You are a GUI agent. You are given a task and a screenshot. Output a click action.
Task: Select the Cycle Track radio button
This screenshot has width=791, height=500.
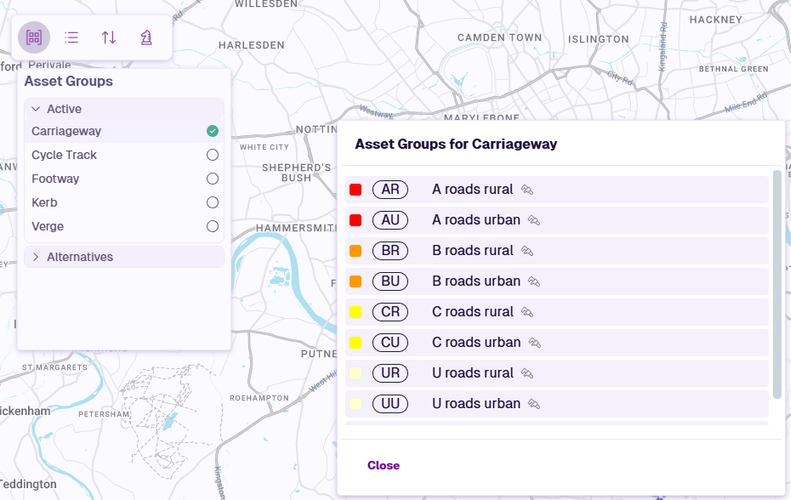point(212,155)
